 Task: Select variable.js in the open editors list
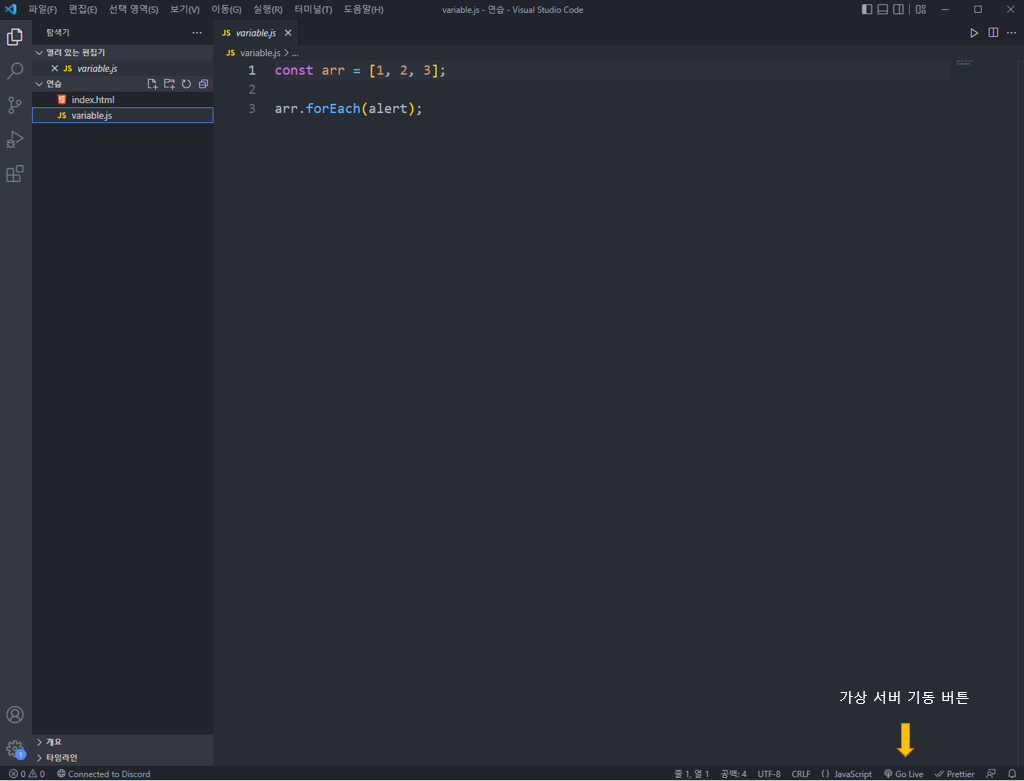tap(123, 68)
